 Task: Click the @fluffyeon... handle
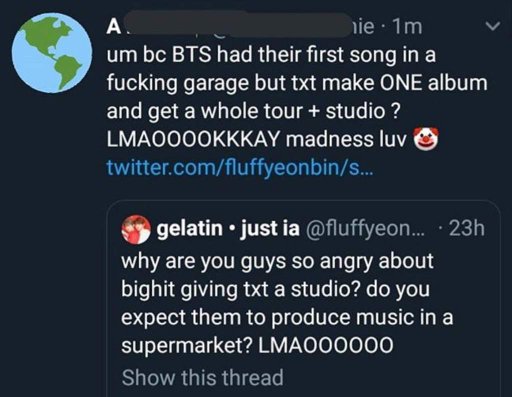point(363,229)
